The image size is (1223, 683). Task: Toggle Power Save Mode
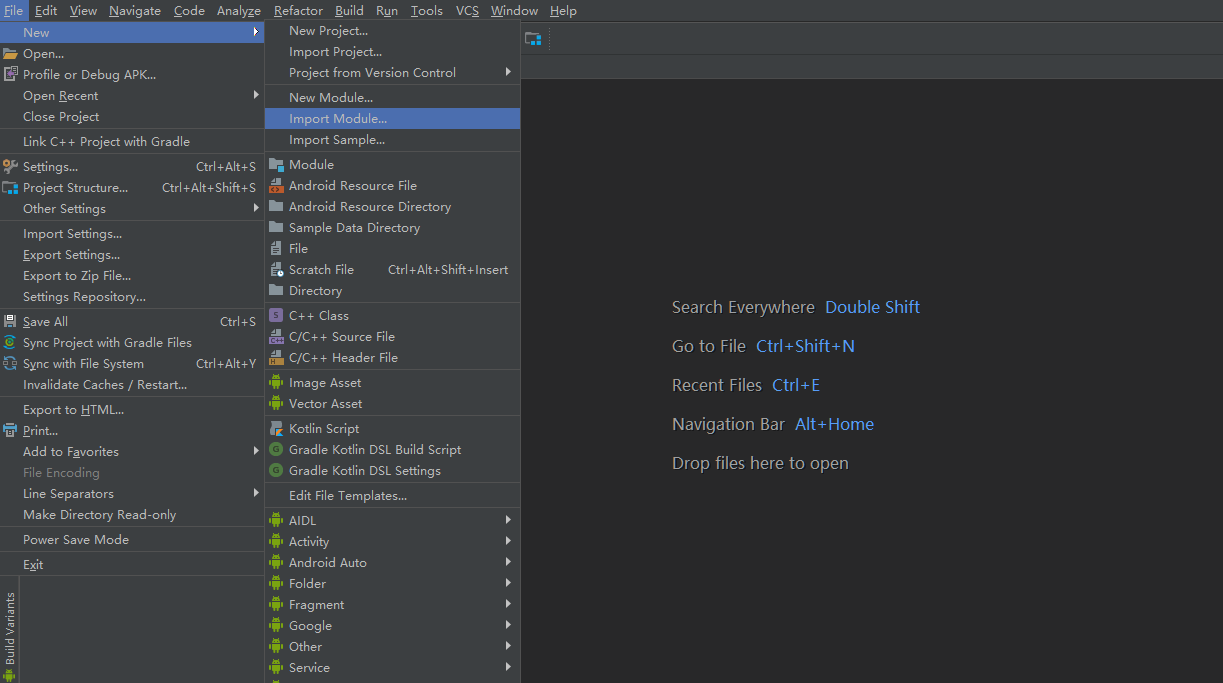pyautogui.click(x=76, y=539)
